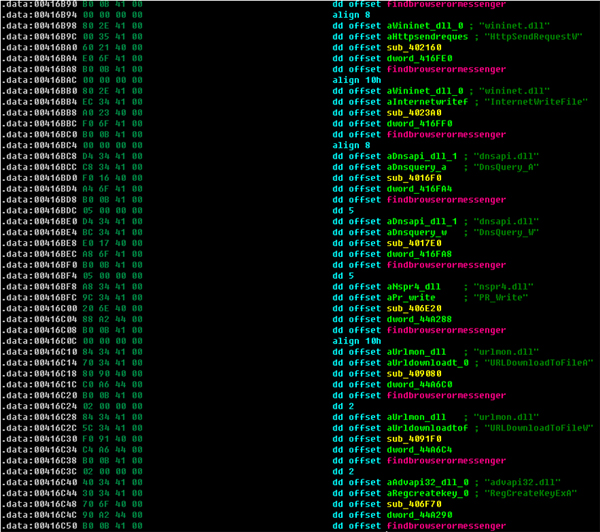
Task: Click the "RegCreateKeyExA" comment
Action: pyautogui.click(x=530, y=493)
